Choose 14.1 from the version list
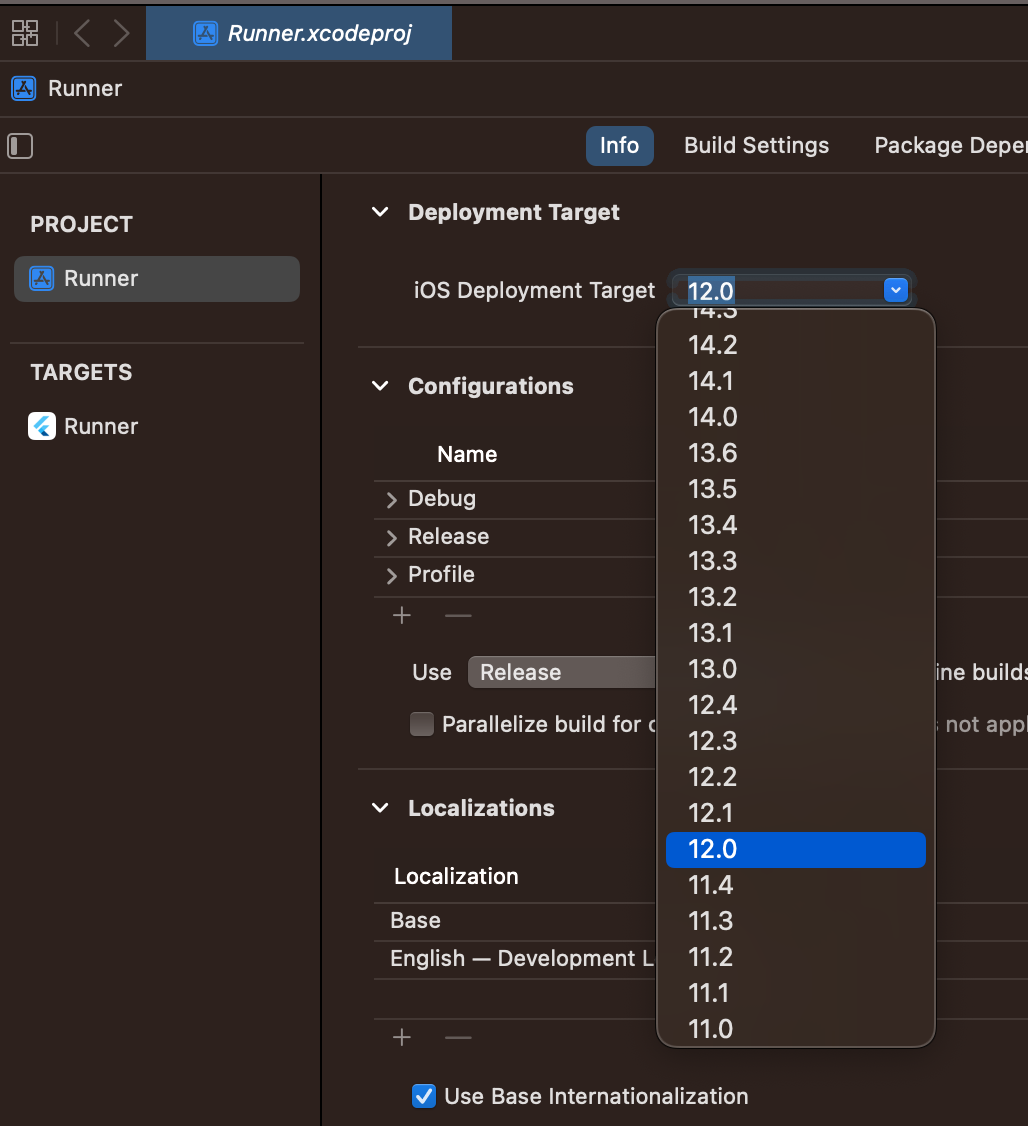This screenshot has height=1126, width=1028. (x=795, y=381)
